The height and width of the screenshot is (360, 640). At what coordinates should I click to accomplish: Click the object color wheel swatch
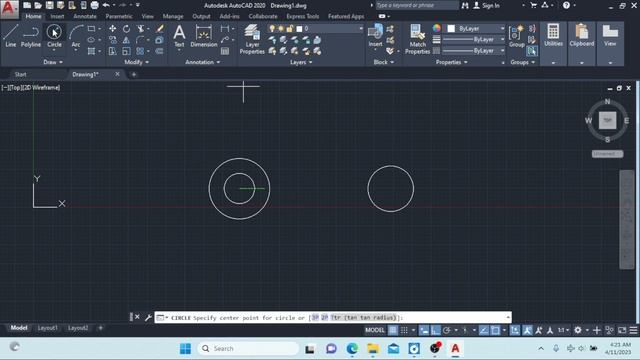pos(437,28)
